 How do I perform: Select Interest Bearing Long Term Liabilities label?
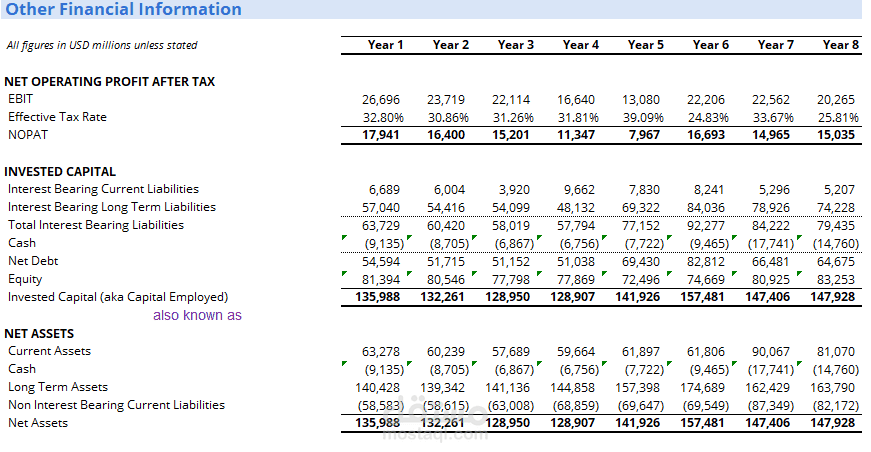click(x=112, y=207)
